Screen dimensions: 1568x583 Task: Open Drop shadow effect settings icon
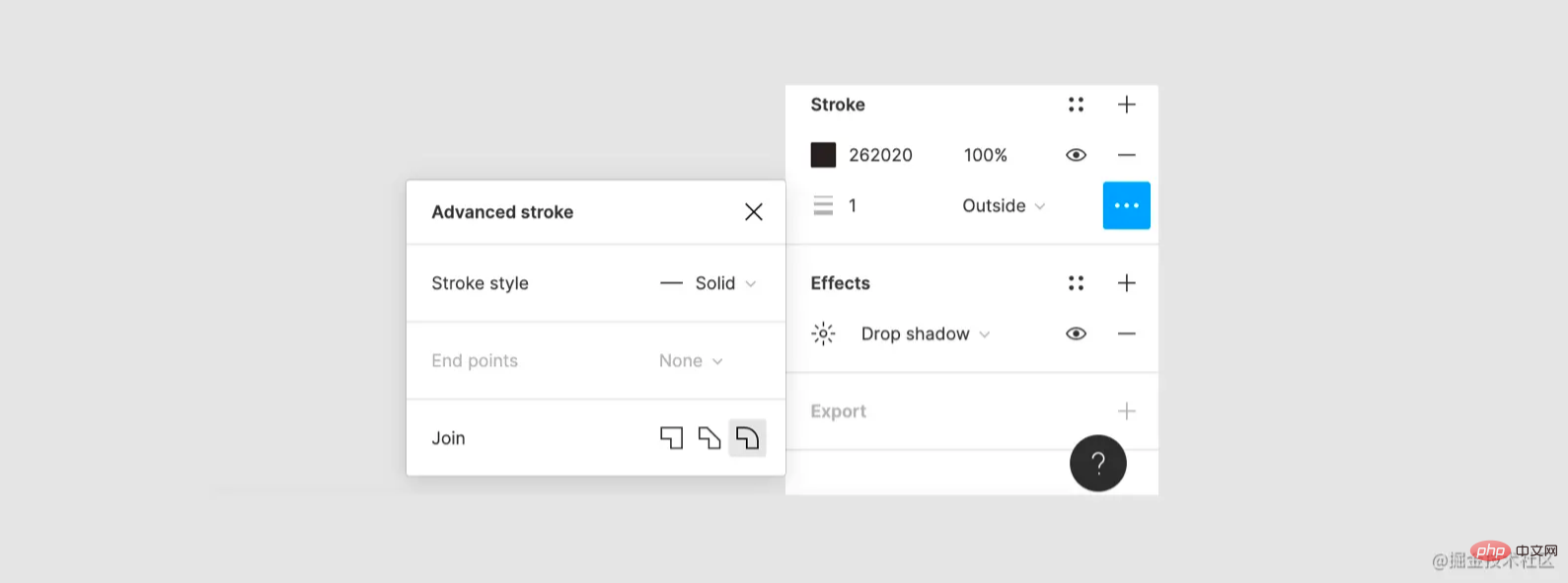[x=823, y=333]
